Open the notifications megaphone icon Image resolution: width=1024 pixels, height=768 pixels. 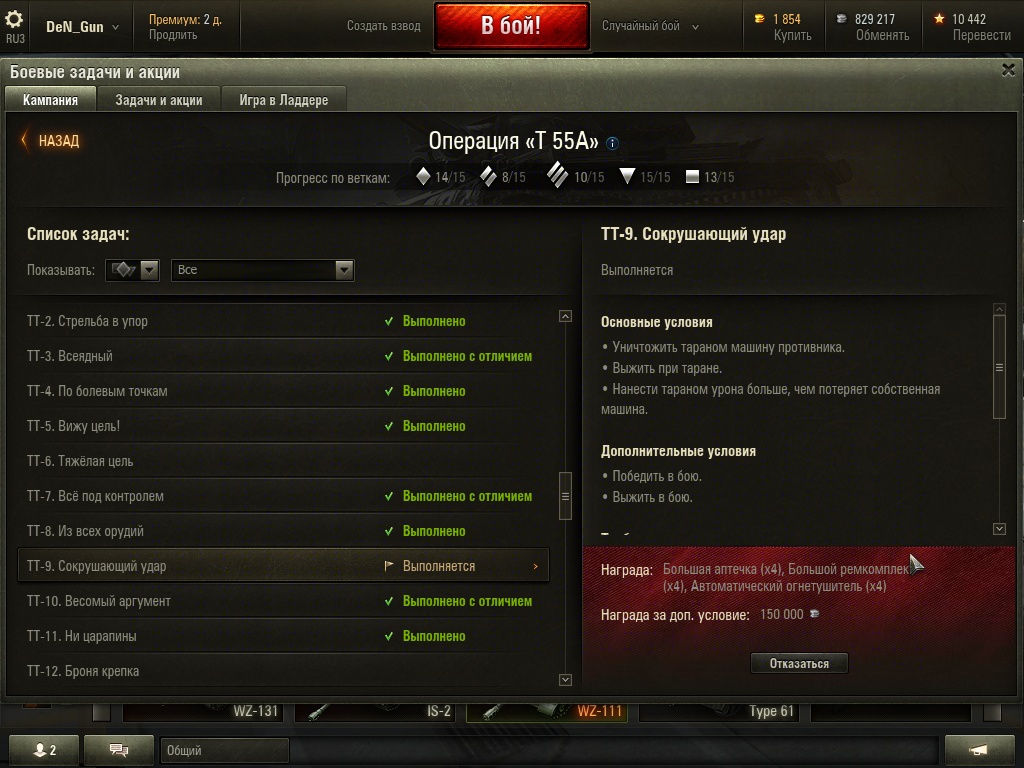[979, 750]
